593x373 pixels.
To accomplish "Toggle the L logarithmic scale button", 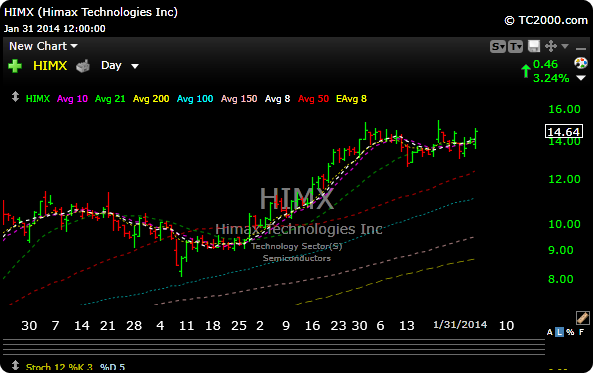I will (559, 332).
